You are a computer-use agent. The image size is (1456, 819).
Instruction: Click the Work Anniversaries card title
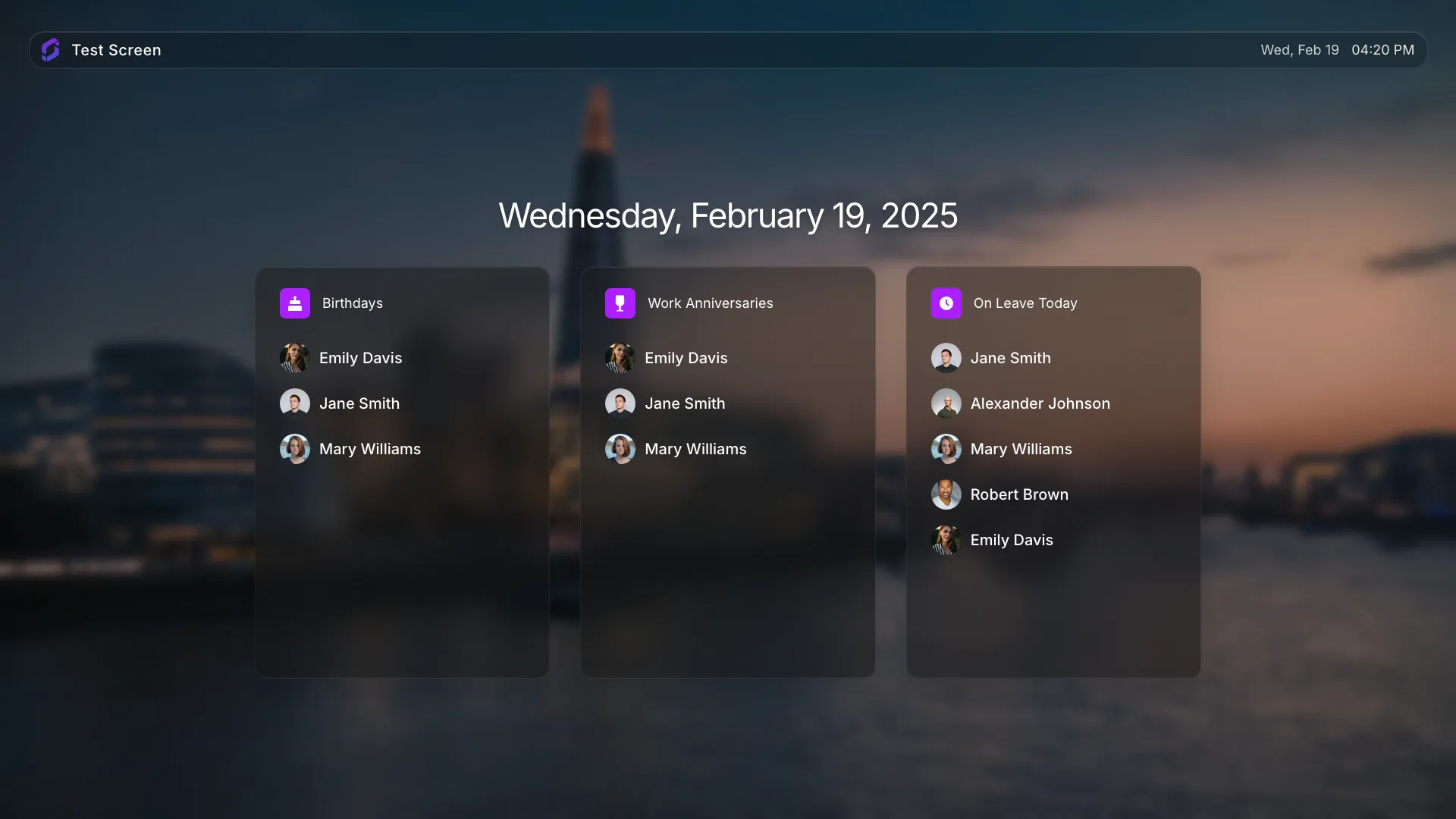(711, 303)
